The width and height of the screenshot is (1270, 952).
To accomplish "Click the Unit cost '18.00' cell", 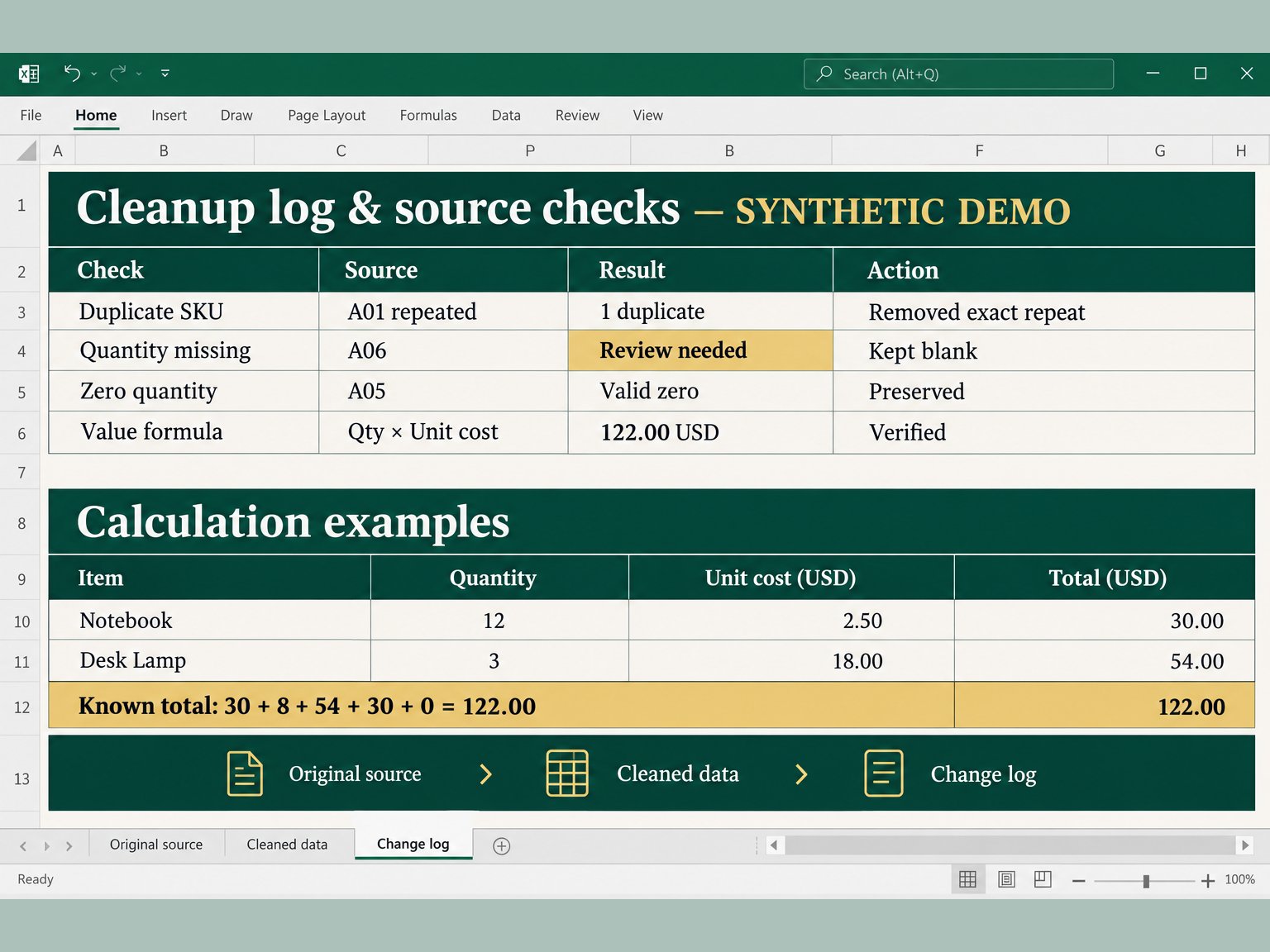I will [x=791, y=660].
